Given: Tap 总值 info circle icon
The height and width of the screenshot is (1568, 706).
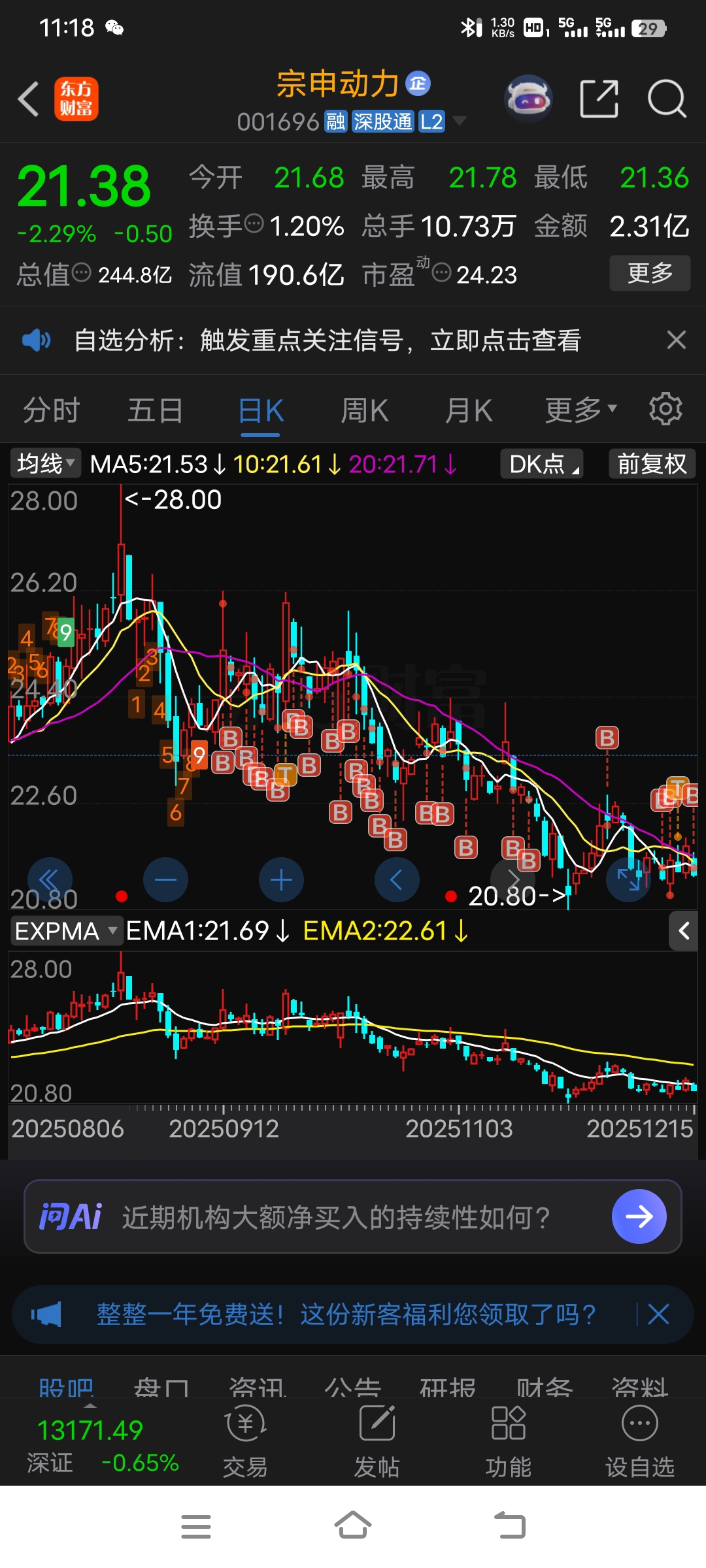Looking at the screenshot, I should point(81,272).
